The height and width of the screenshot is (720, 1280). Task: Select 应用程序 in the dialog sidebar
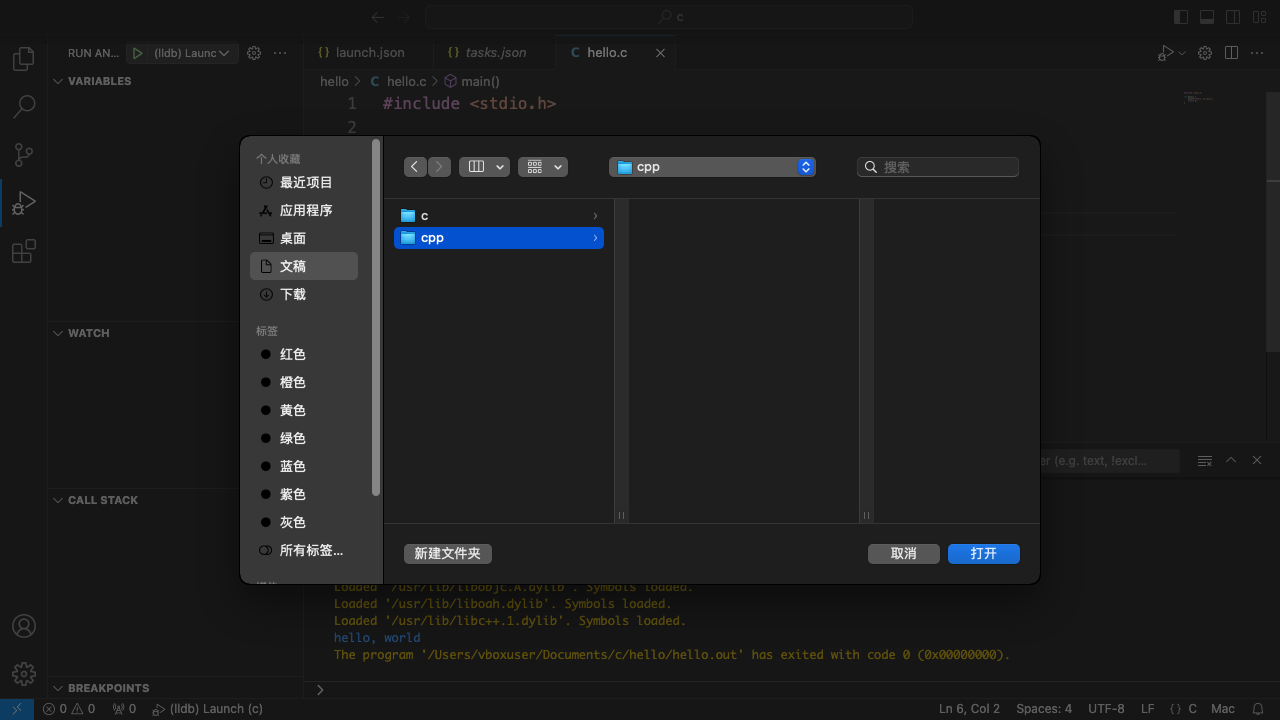[x=304, y=210]
